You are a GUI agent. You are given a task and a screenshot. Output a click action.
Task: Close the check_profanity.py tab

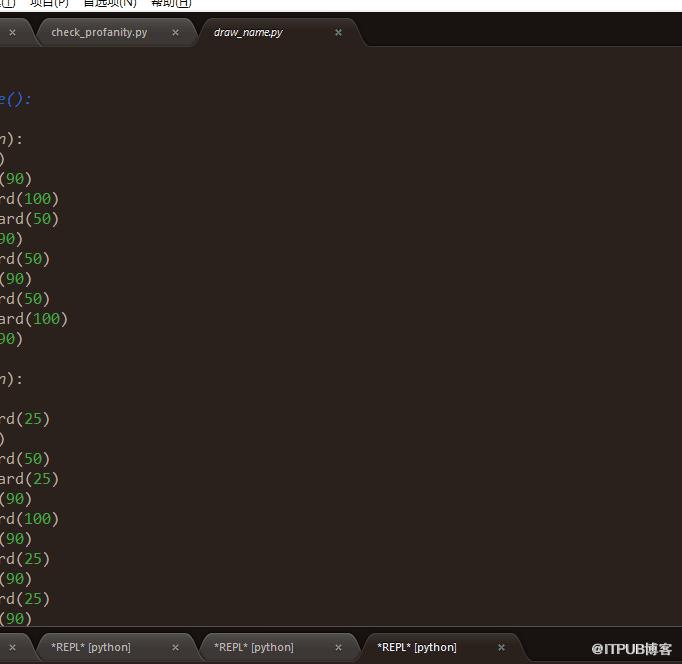[x=175, y=33]
